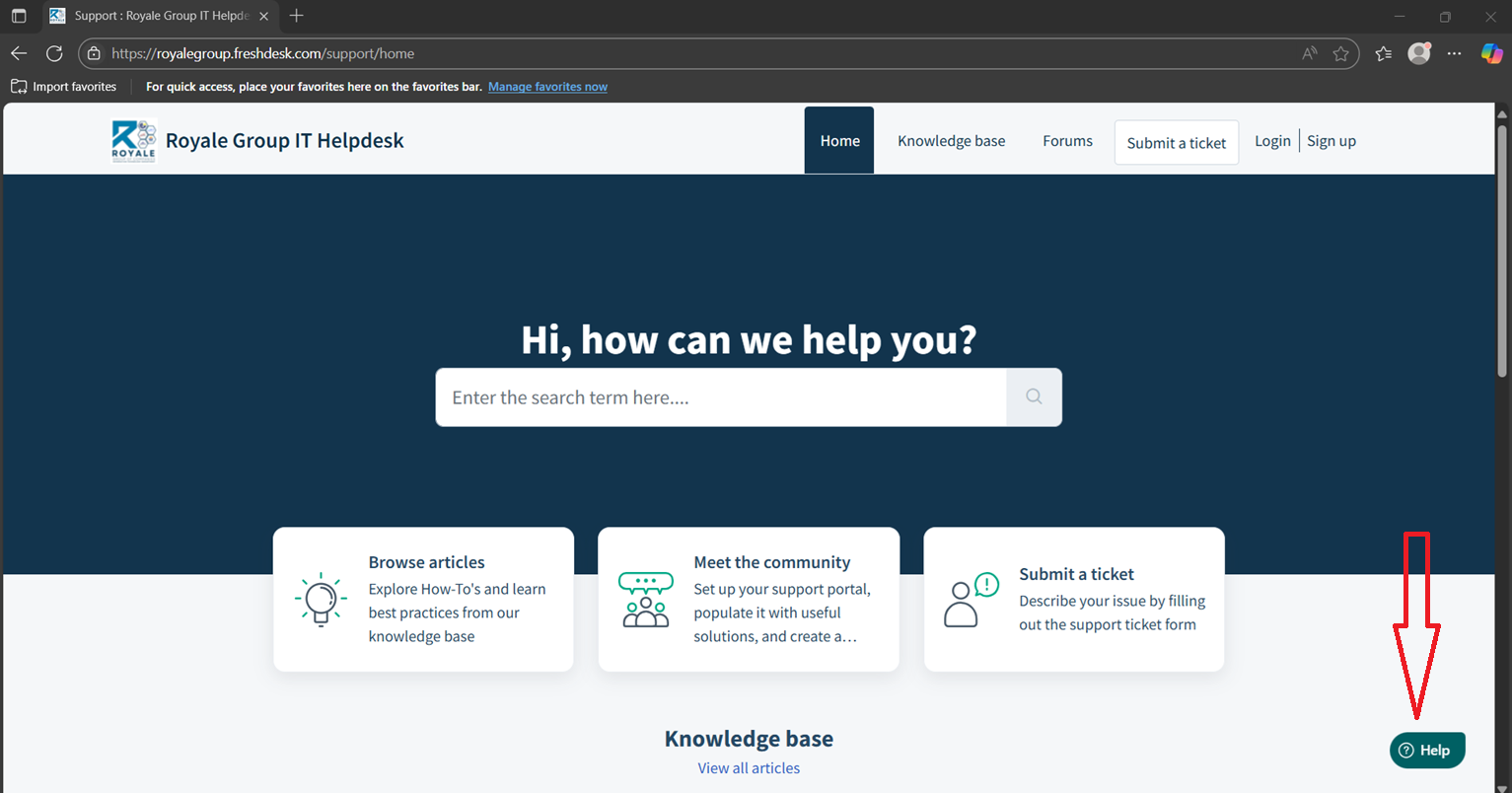Click 'Hi, how can we help you?' heading
The height and width of the screenshot is (793, 1512).
[749, 339]
